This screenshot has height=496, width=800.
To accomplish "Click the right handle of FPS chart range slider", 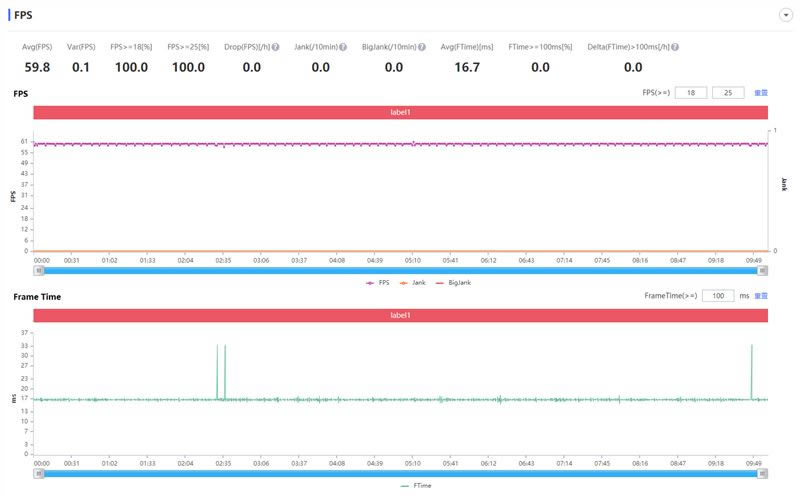I will [x=762, y=271].
